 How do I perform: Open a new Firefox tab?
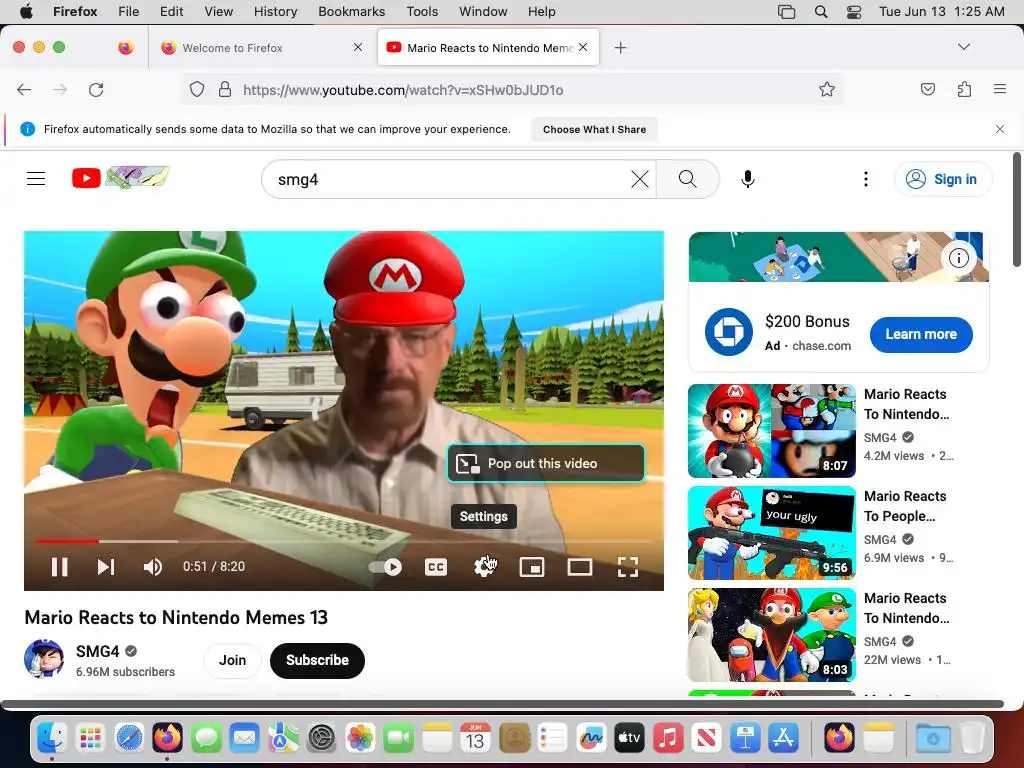[620, 48]
